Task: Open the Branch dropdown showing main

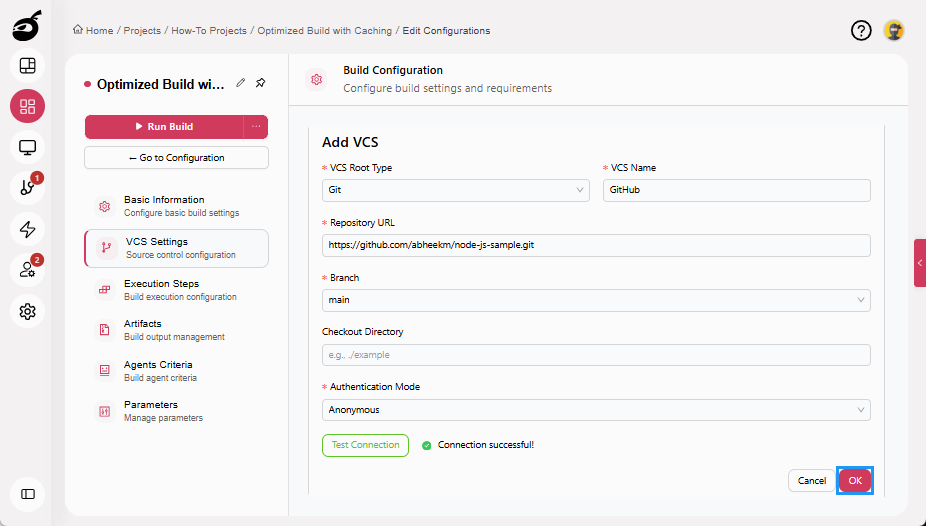Action: [596, 300]
